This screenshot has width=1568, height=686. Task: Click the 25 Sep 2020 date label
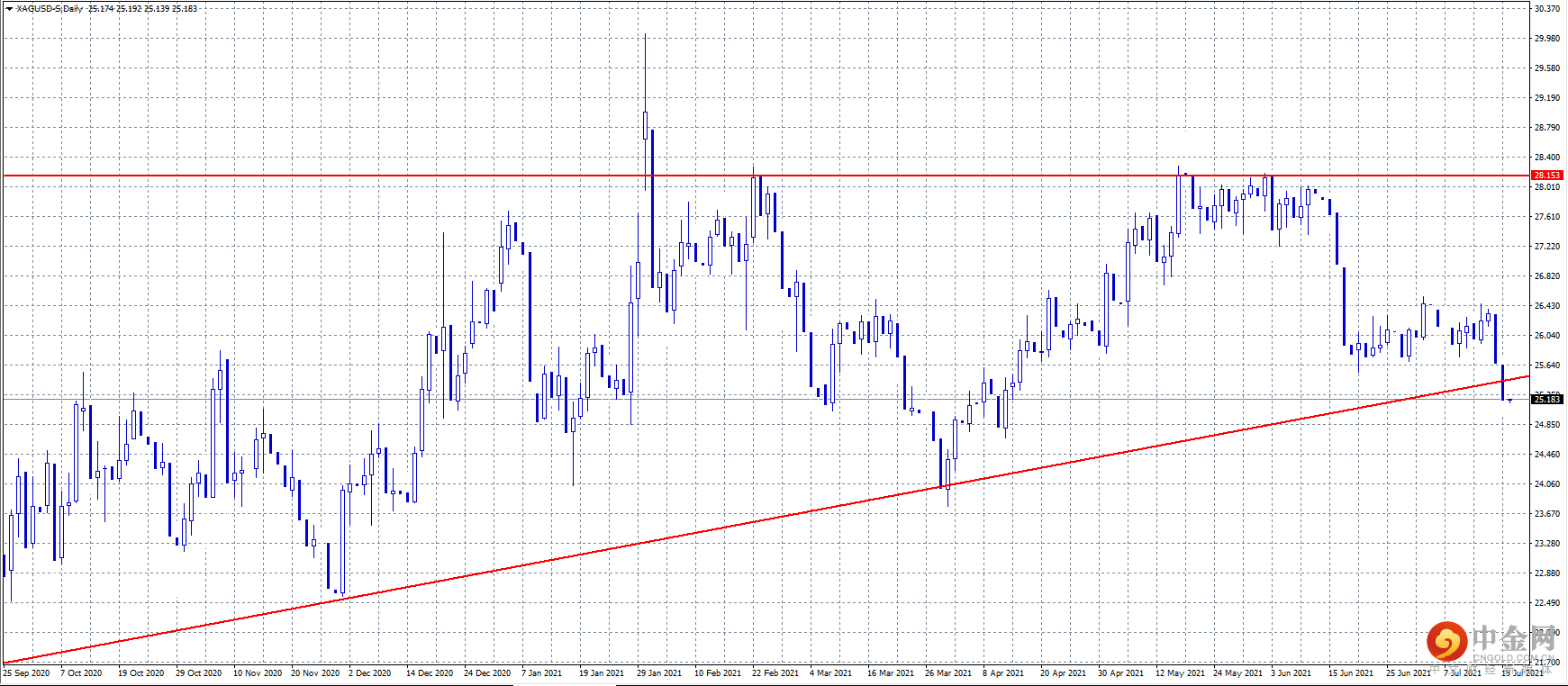click(26, 672)
